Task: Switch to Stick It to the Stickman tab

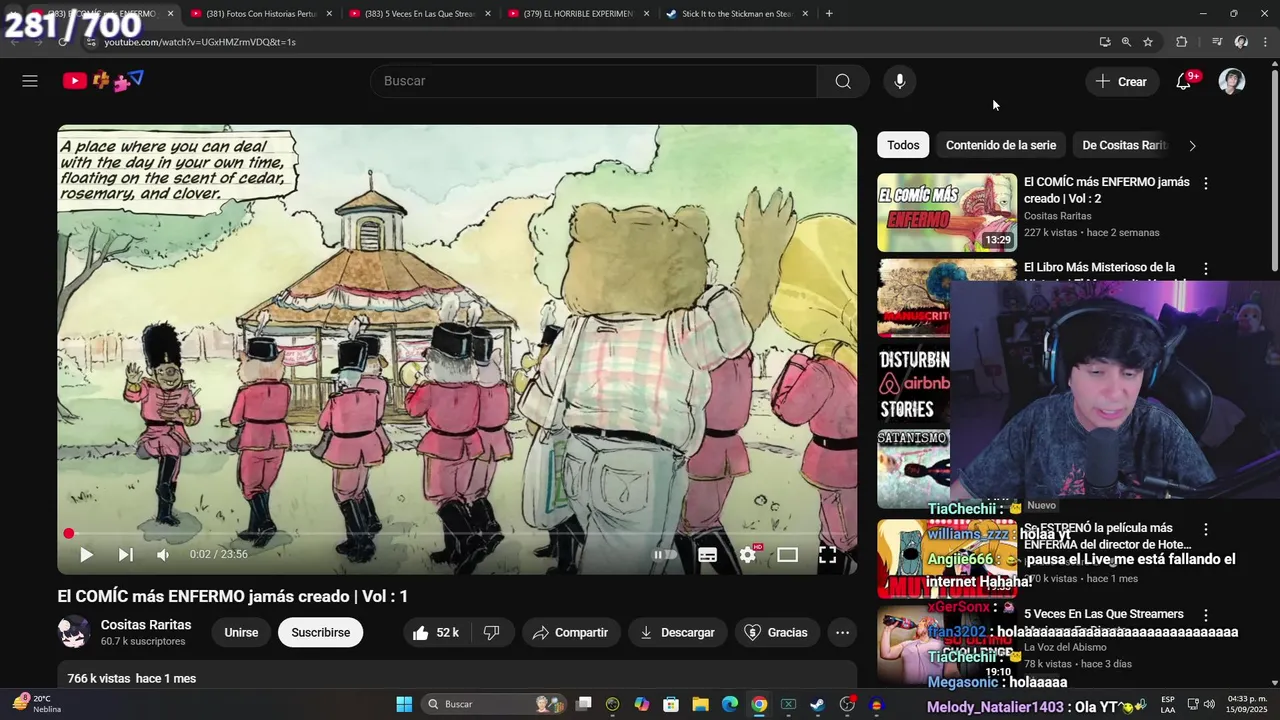Action: pyautogui.click(x=736, y=14)
